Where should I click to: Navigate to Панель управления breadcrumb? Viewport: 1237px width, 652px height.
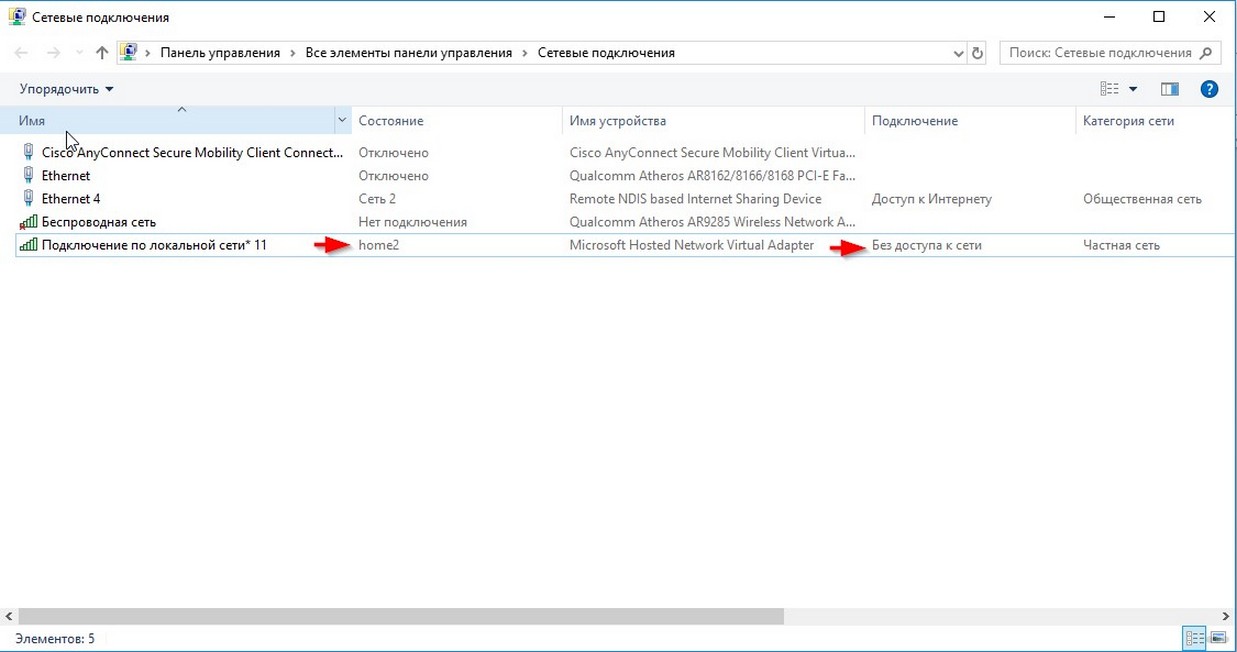pyautogui.click(x=220, y=53)
